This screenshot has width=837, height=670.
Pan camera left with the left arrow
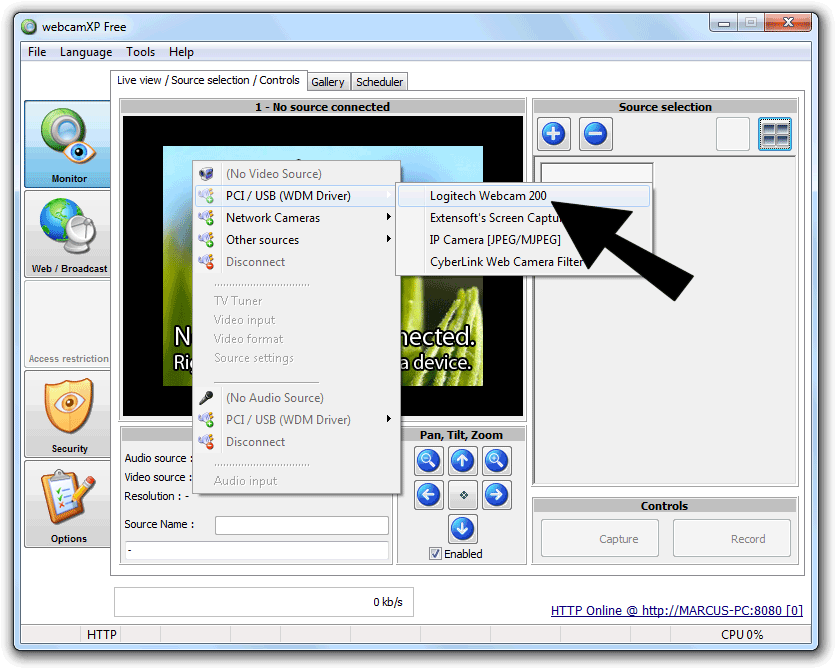[x=429, y=495]
